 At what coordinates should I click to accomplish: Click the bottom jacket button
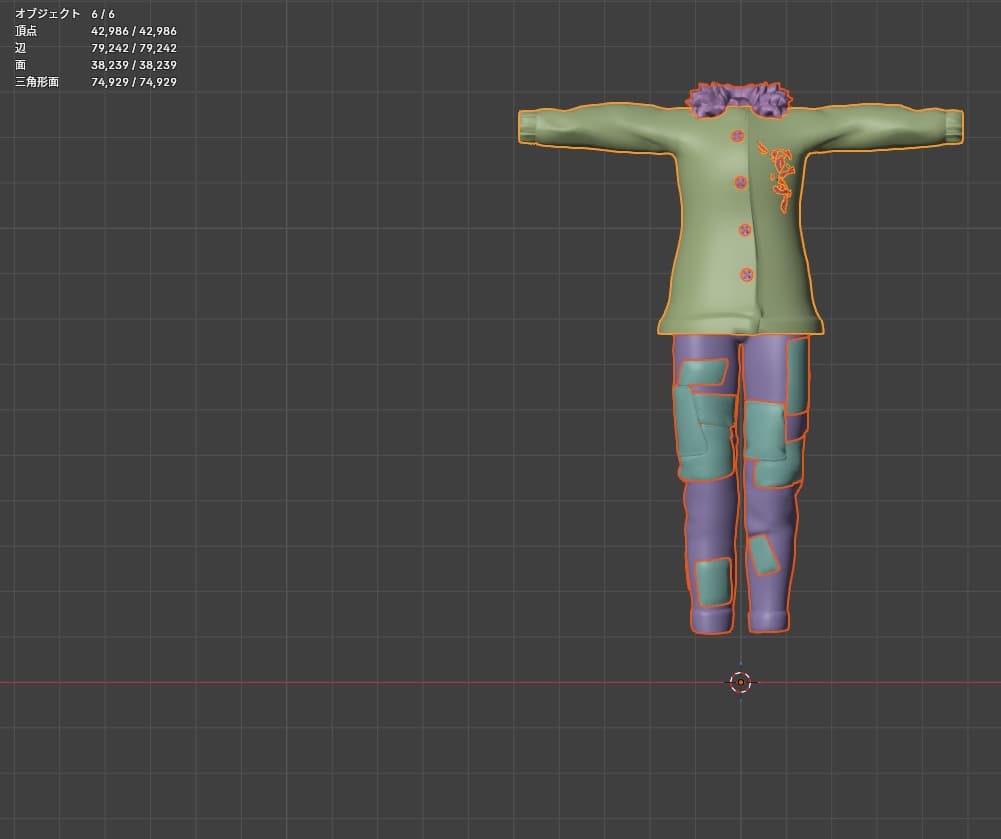746,275
